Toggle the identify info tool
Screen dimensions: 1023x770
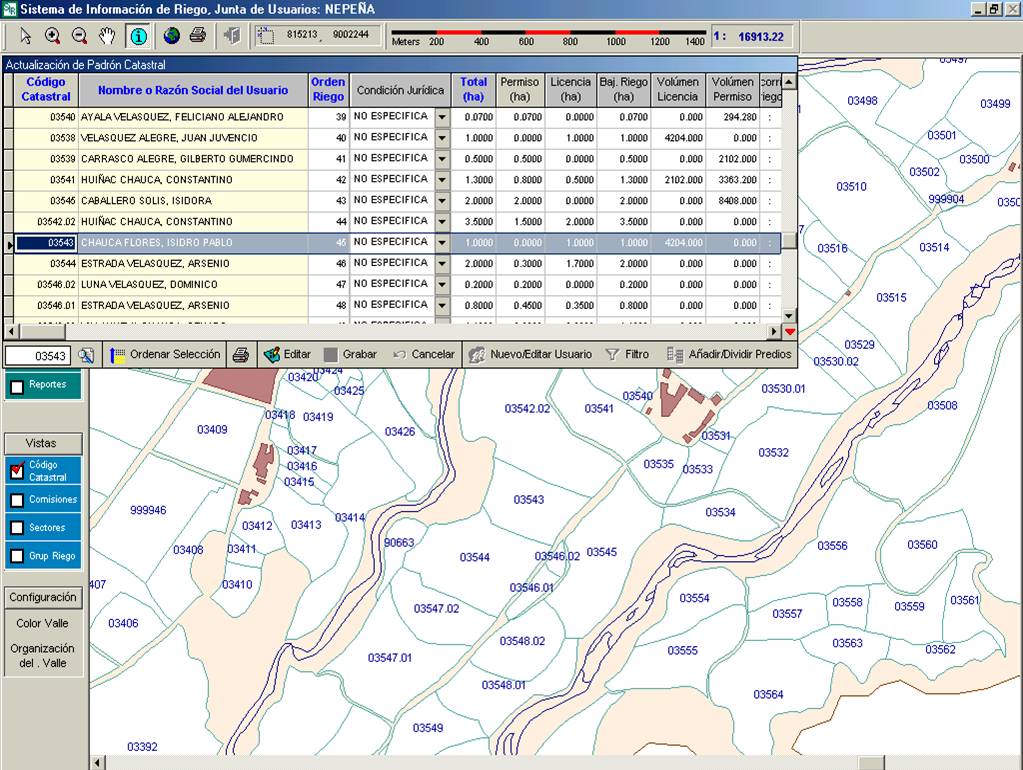point(138,36)
